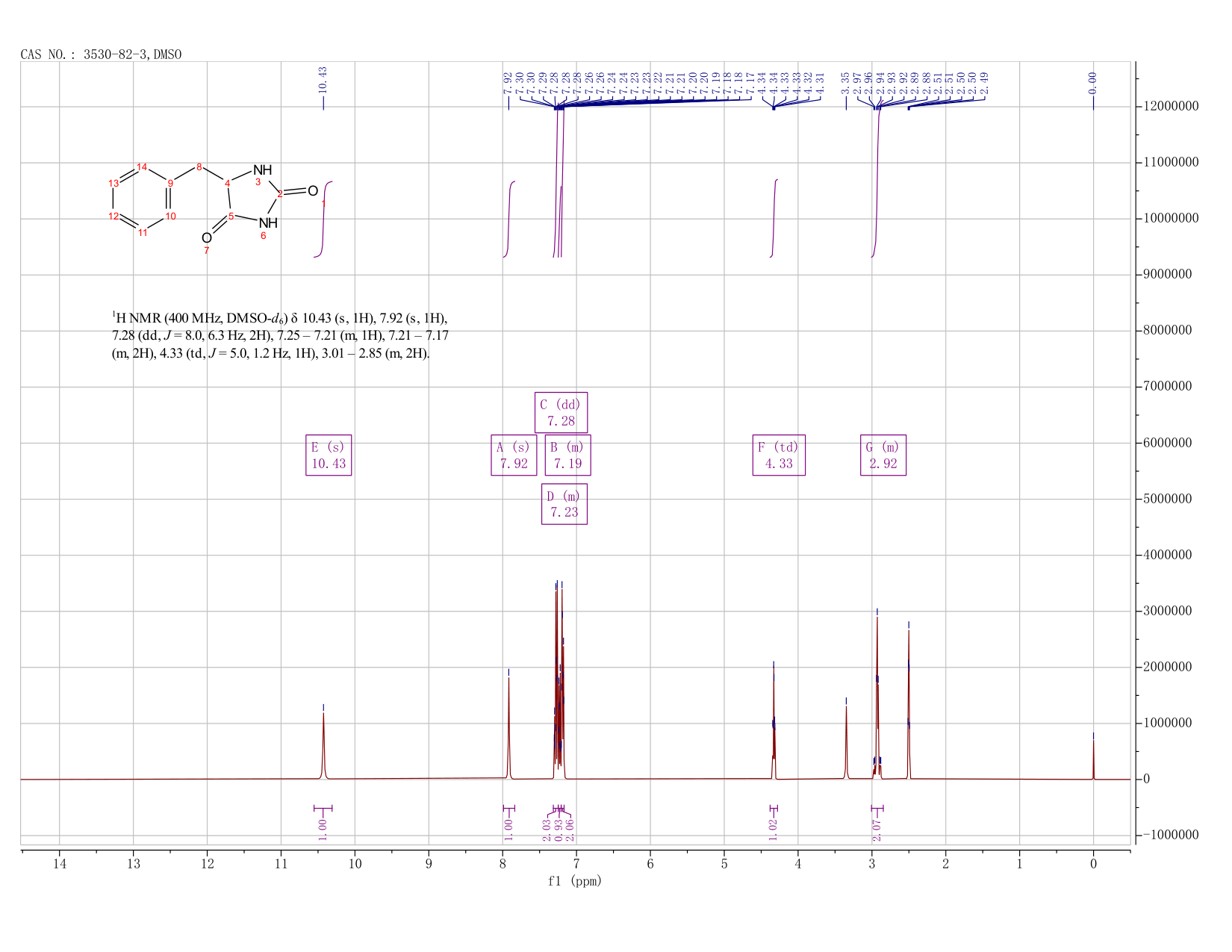The image size is (1232, 952).
Task: Click carbon atom label 12 on benzene ring
Action: [113, 216]
